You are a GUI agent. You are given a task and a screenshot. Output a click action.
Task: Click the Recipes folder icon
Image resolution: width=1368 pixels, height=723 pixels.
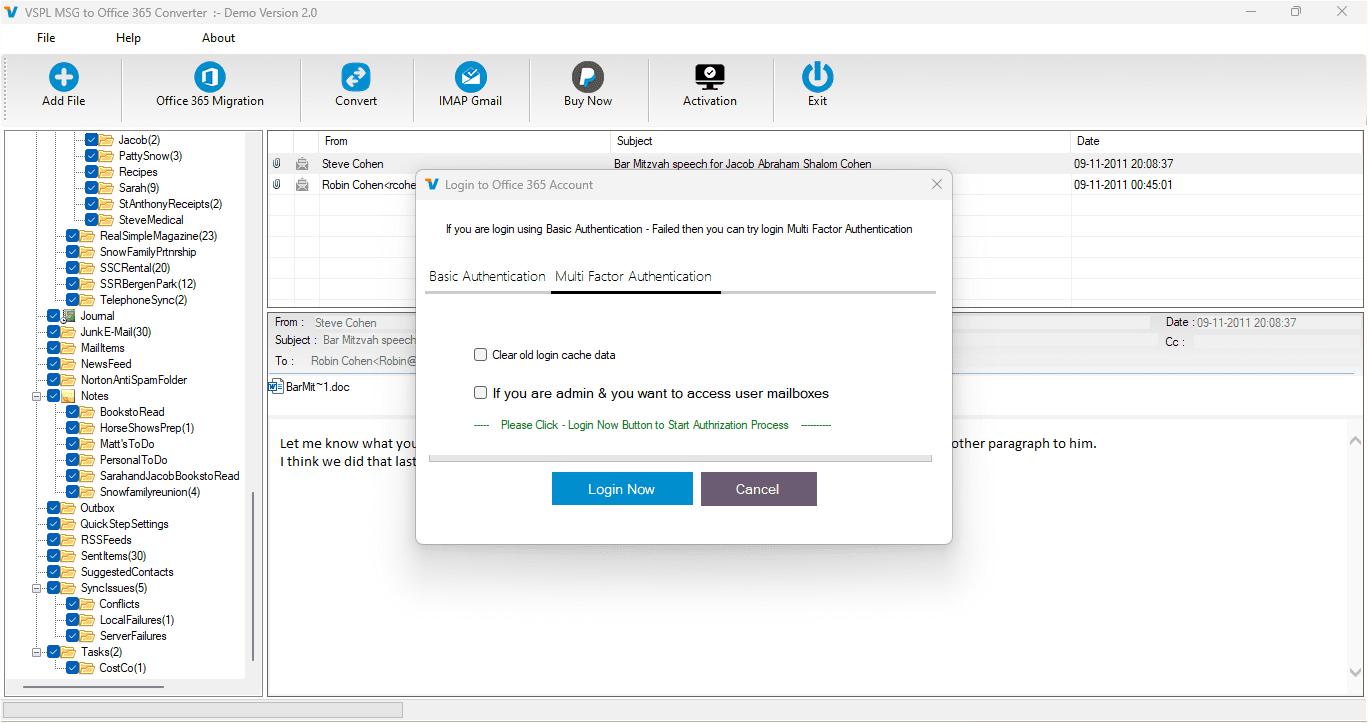(107, 172)
